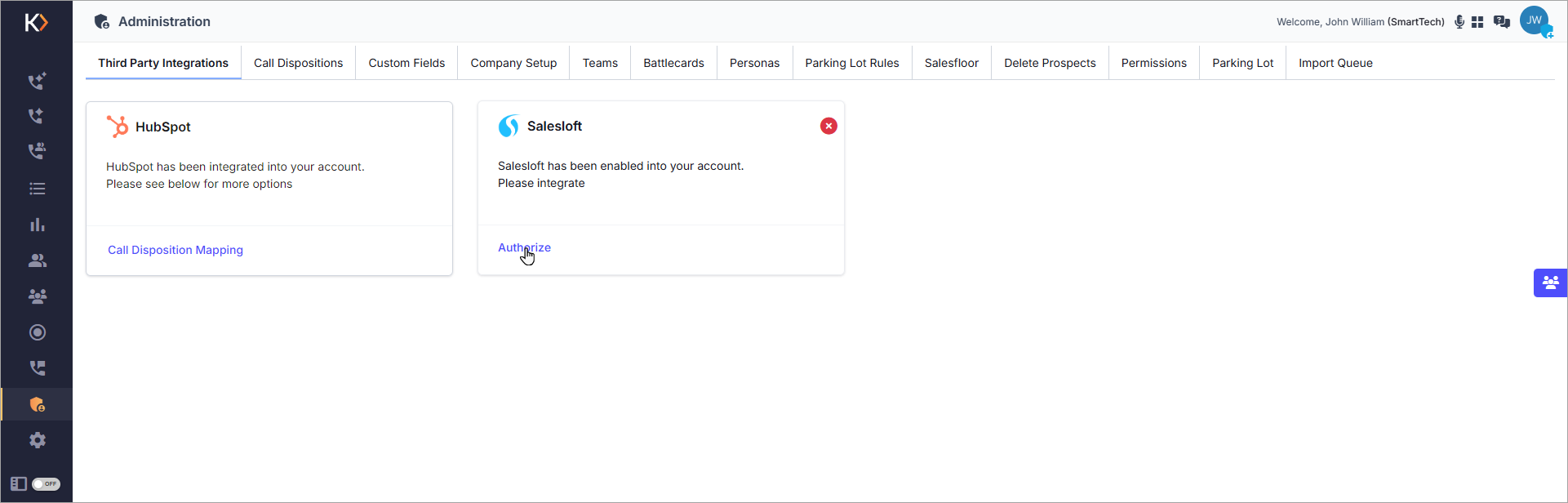Image resolution: width=1568 pixels, height=503 pixels.
Task: Switch to the Call Dispositions tab
Action: pyautogui.click(x=298, y=63)
